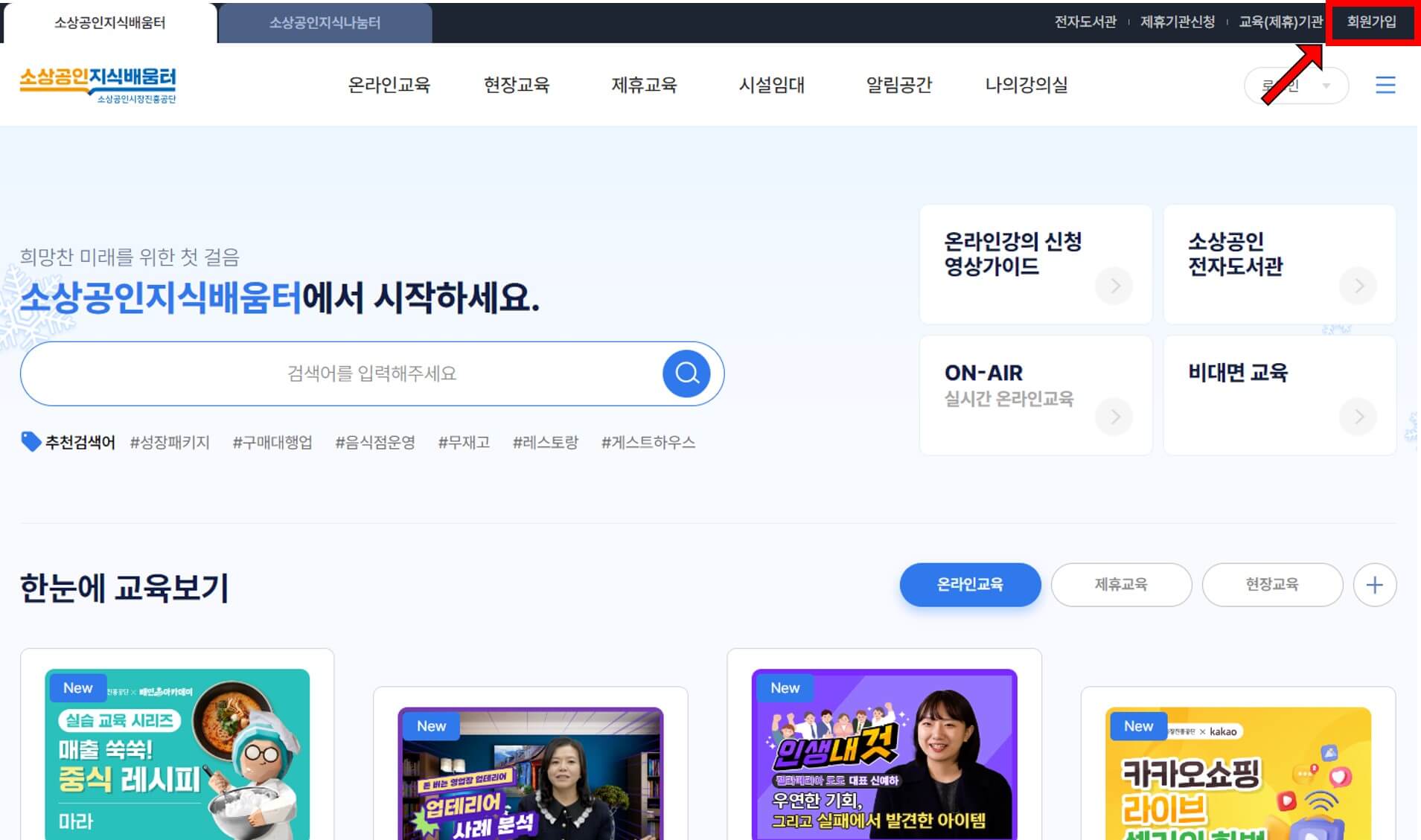
Task: Open 비대면 교육 with its arrow icon
Action: pyautogui.click(x=1357, y=417)
